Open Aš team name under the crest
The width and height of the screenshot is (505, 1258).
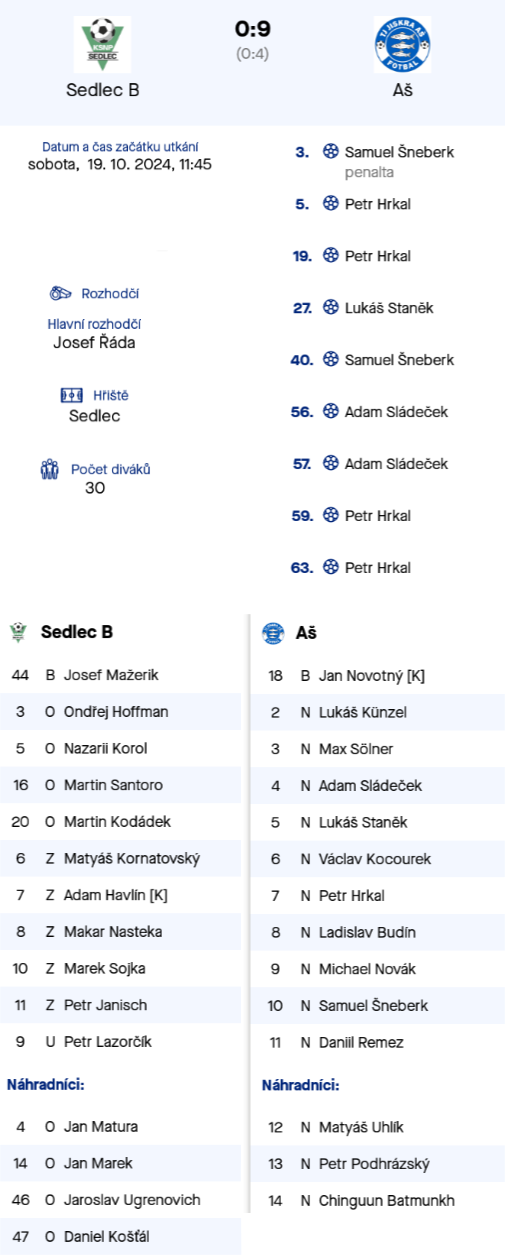pos(403,90)
